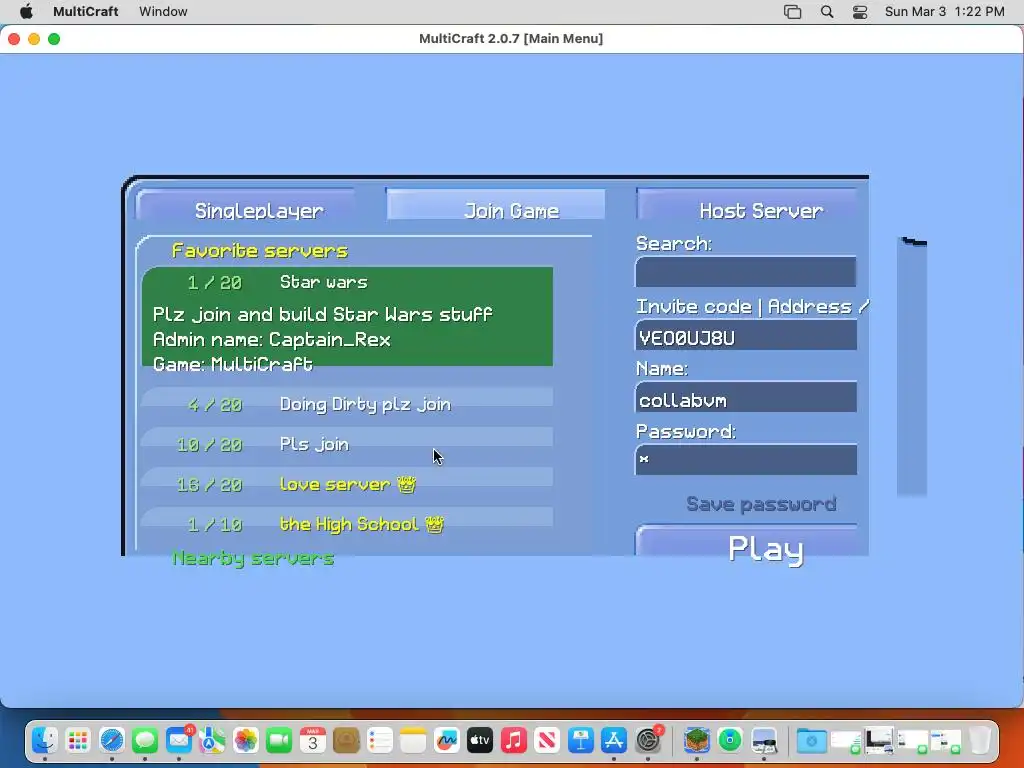Viewport: 1024px width, 768px height.
Task: Open Launchpad in the dock
Action: (x=78, y=740)
